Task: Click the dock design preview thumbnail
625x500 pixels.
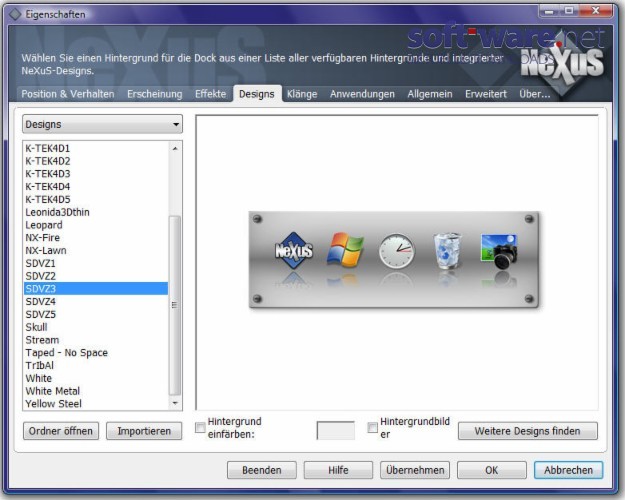Action: click(394, 260)
